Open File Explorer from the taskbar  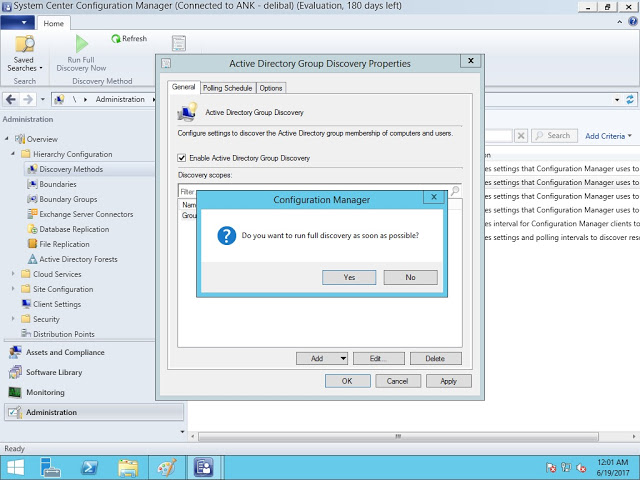point(128,466)
